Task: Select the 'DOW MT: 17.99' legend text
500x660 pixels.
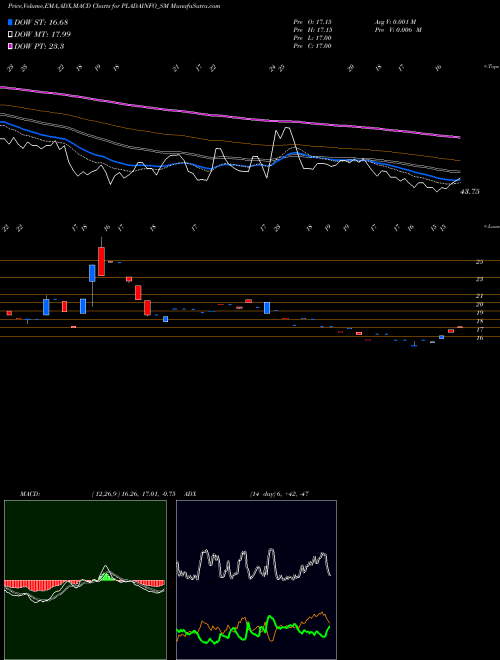Action: coord(43,35)
